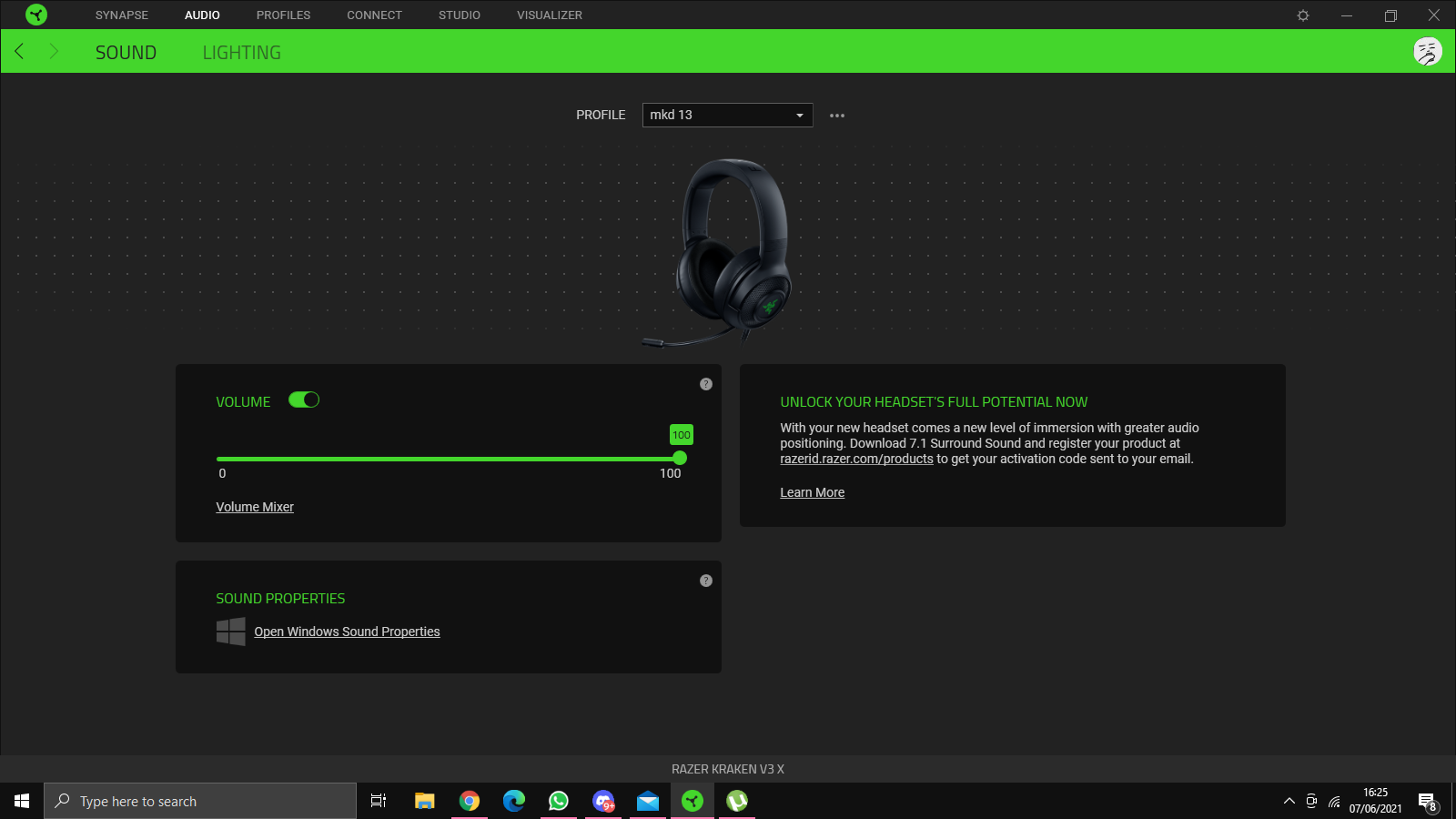Follow the razerid.razer.com/products link

pyautogui.click(x=856, y=459)
